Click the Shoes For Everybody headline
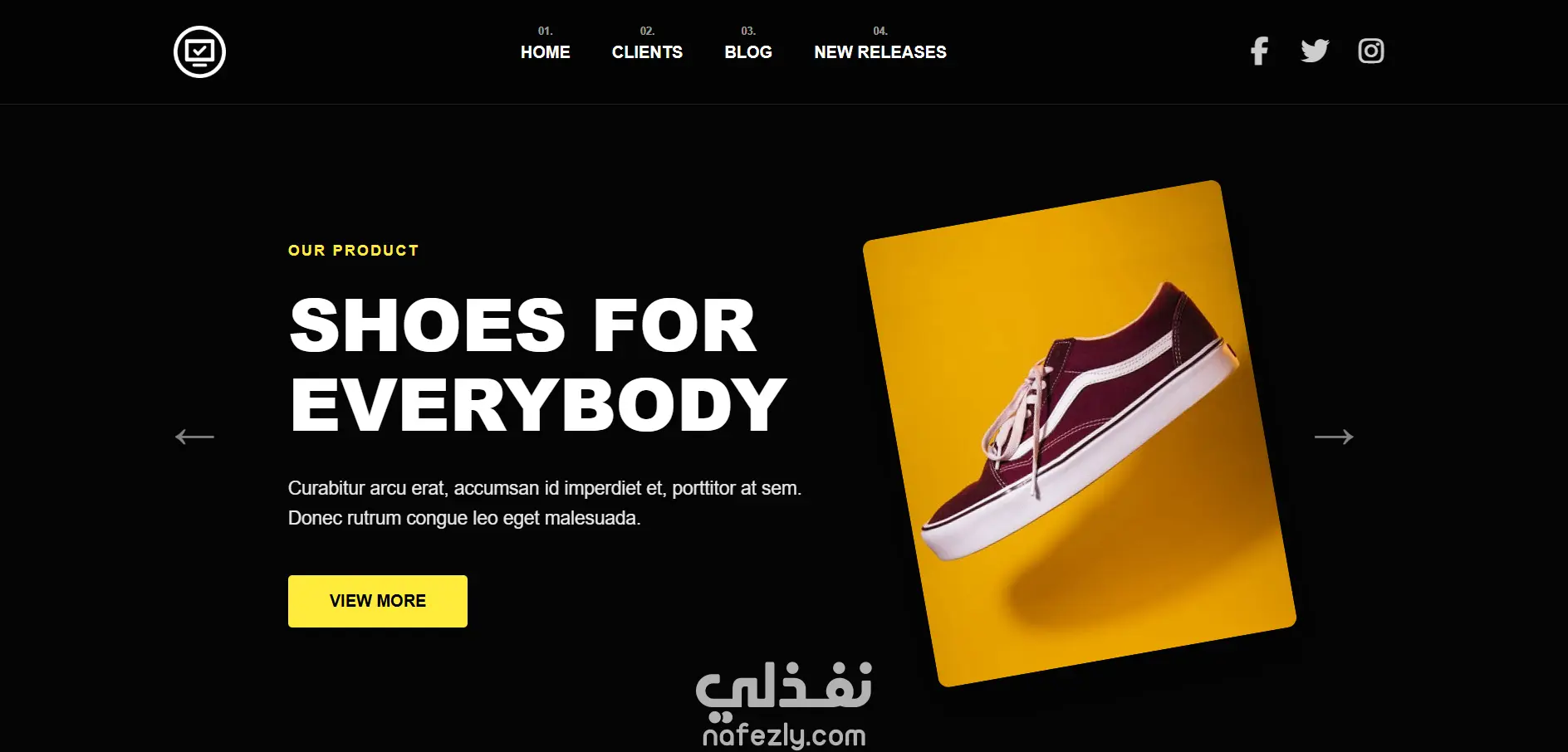The image size is (1568, 752). [537, 364]
